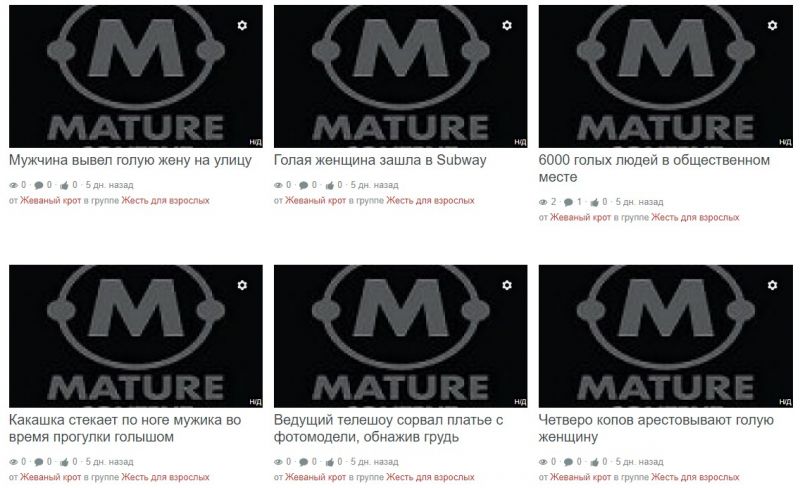Open the title Четверо копов арестовывают голую женщину
This screenshot has width=800, height=488.
(656, 428)
